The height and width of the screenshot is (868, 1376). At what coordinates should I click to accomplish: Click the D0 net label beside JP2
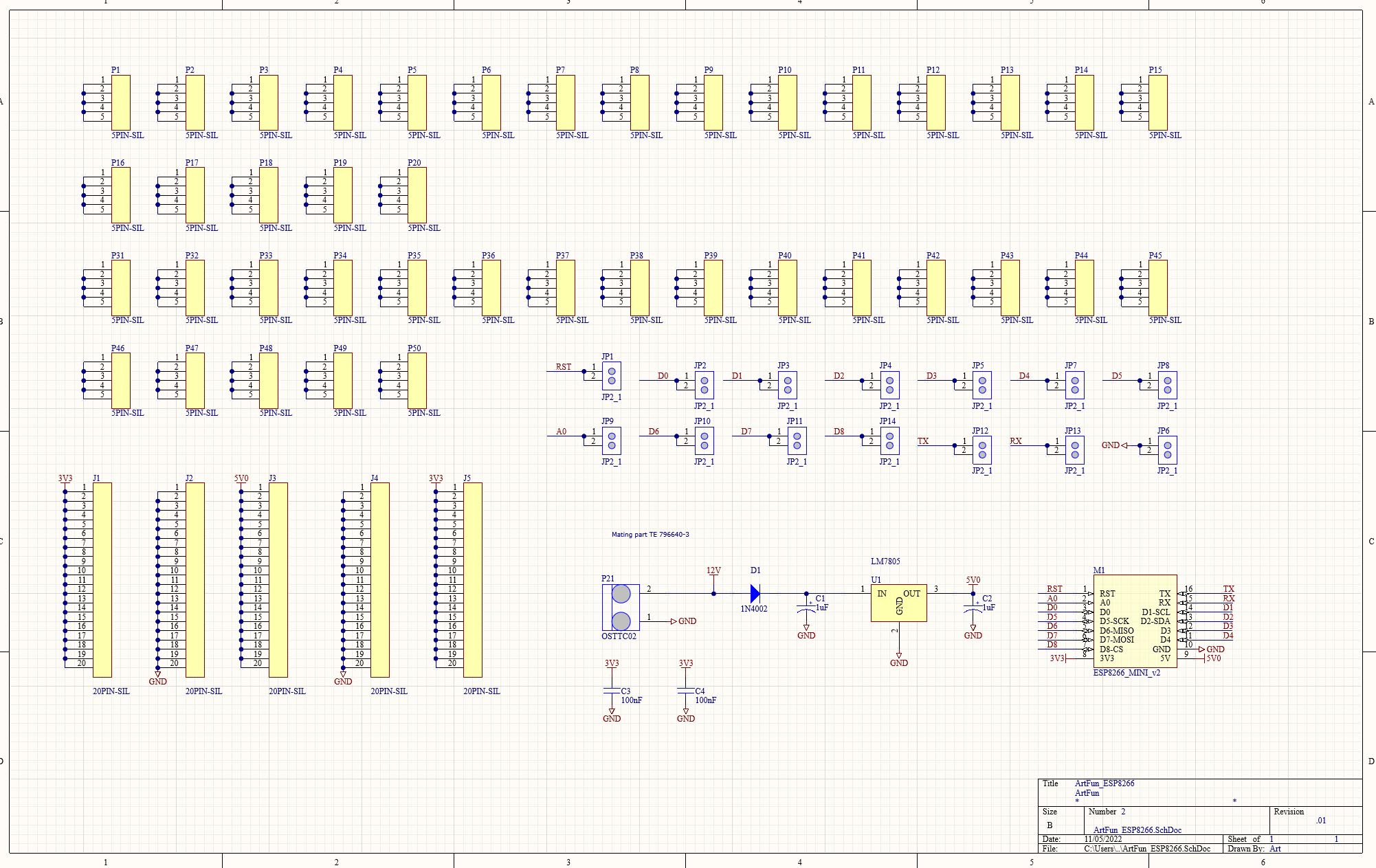[663, 376]
